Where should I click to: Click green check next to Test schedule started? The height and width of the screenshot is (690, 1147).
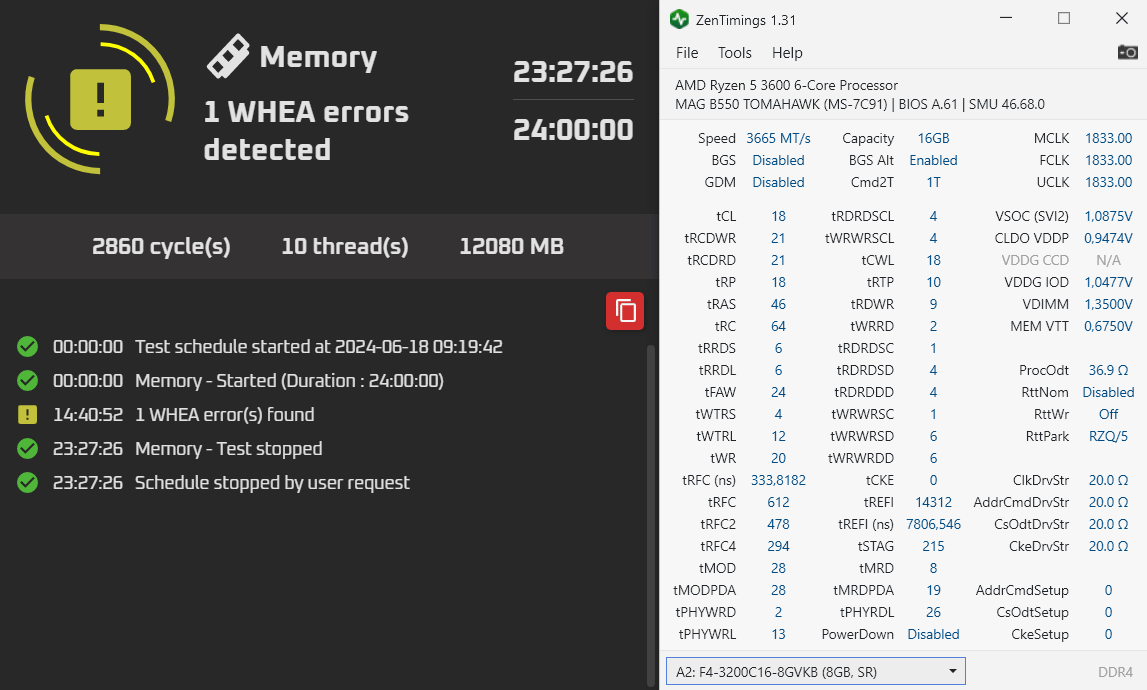tap(28, 346)
